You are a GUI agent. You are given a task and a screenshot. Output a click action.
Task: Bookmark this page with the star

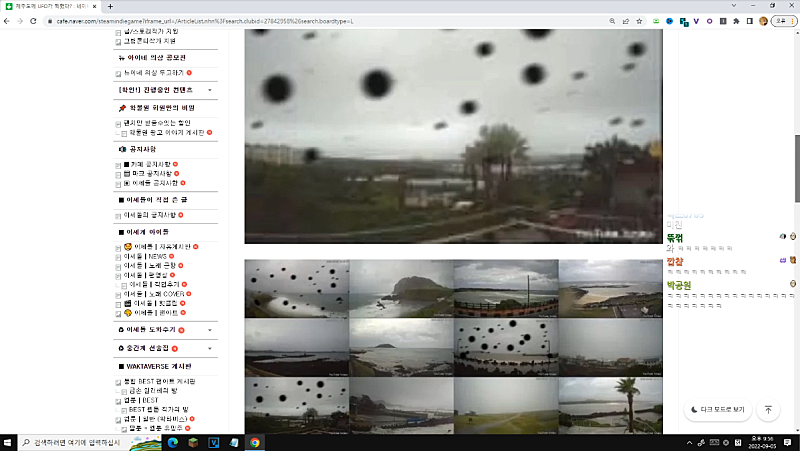[x=639, y=21]
